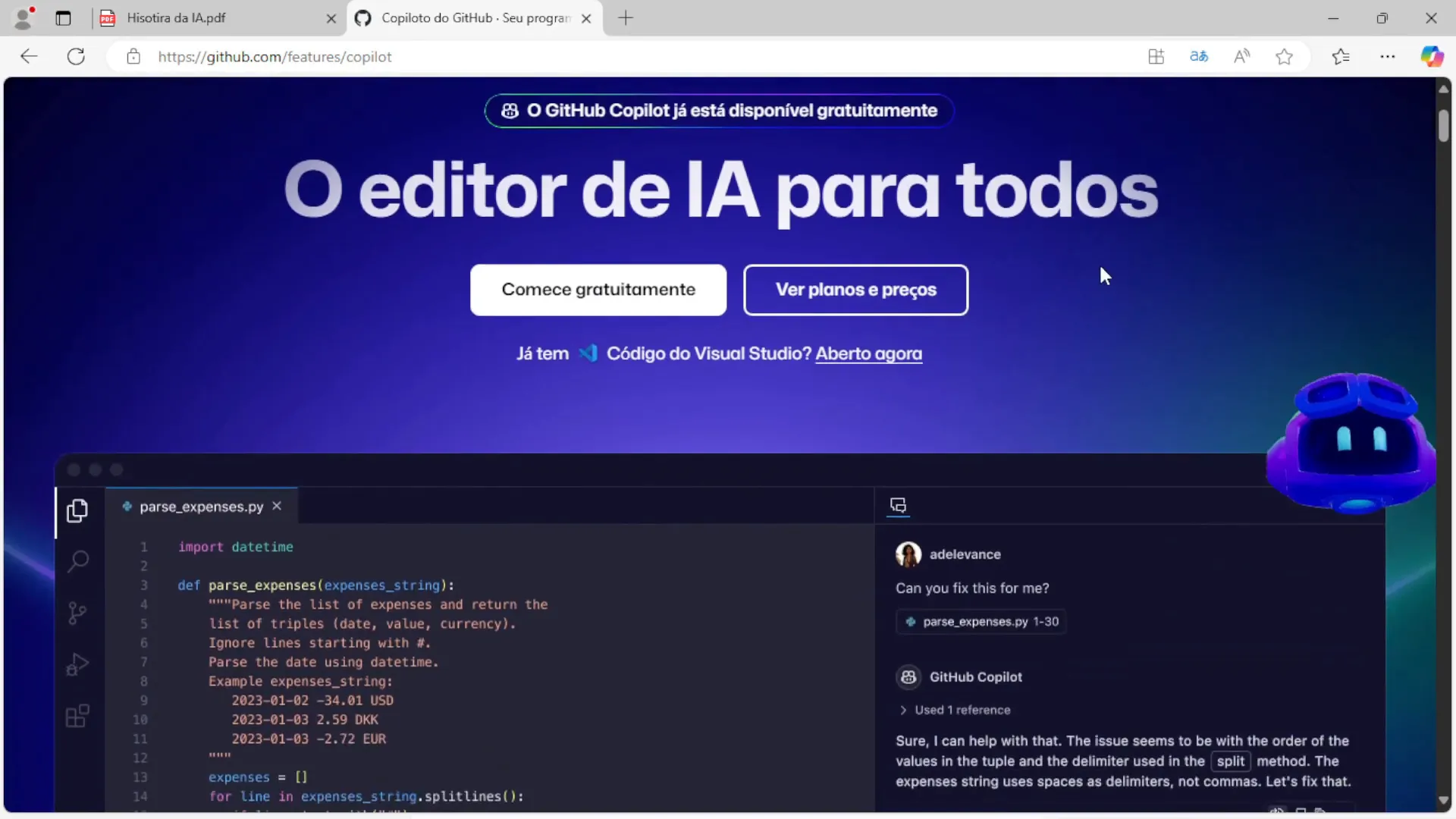Open the page translate options icon
1456x819 pixels.
coord(1199,56)
